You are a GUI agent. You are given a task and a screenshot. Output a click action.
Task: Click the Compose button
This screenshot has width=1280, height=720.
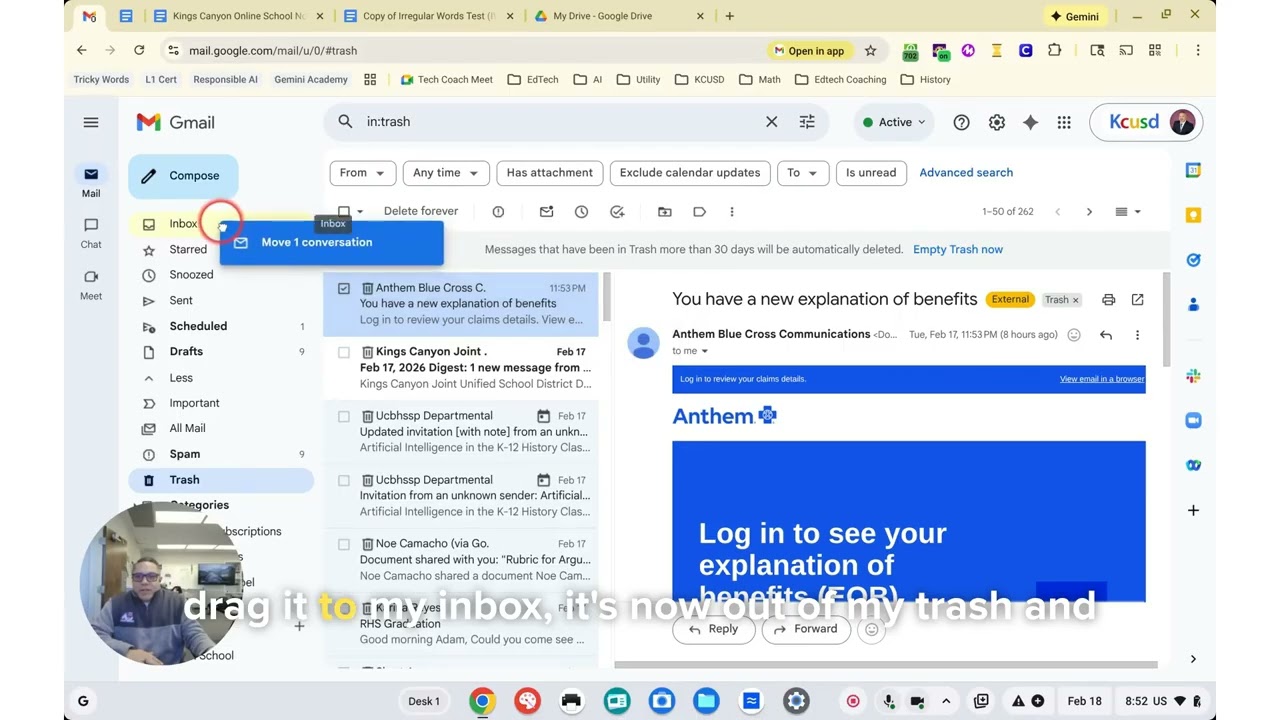(183, 176)
